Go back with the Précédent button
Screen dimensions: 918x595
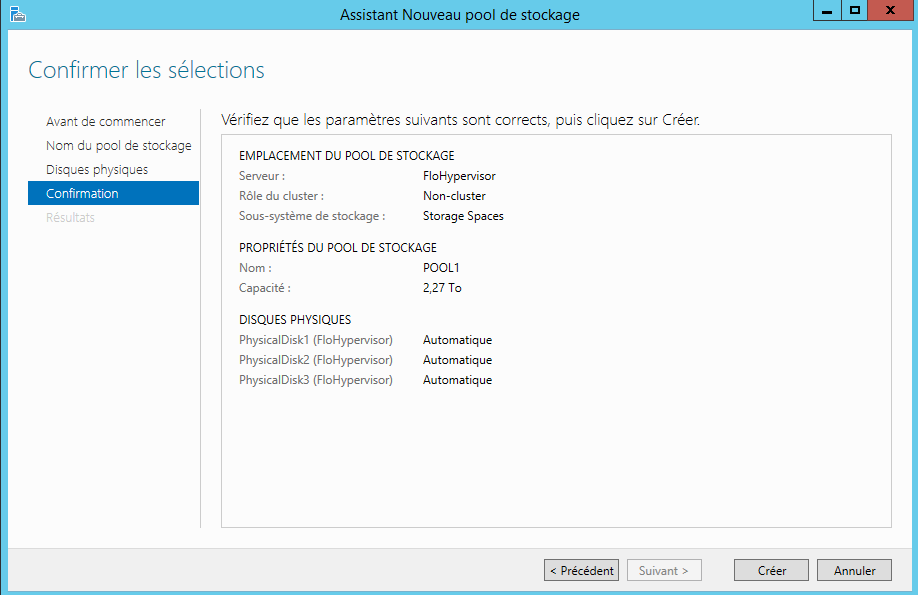click(582, 571)
